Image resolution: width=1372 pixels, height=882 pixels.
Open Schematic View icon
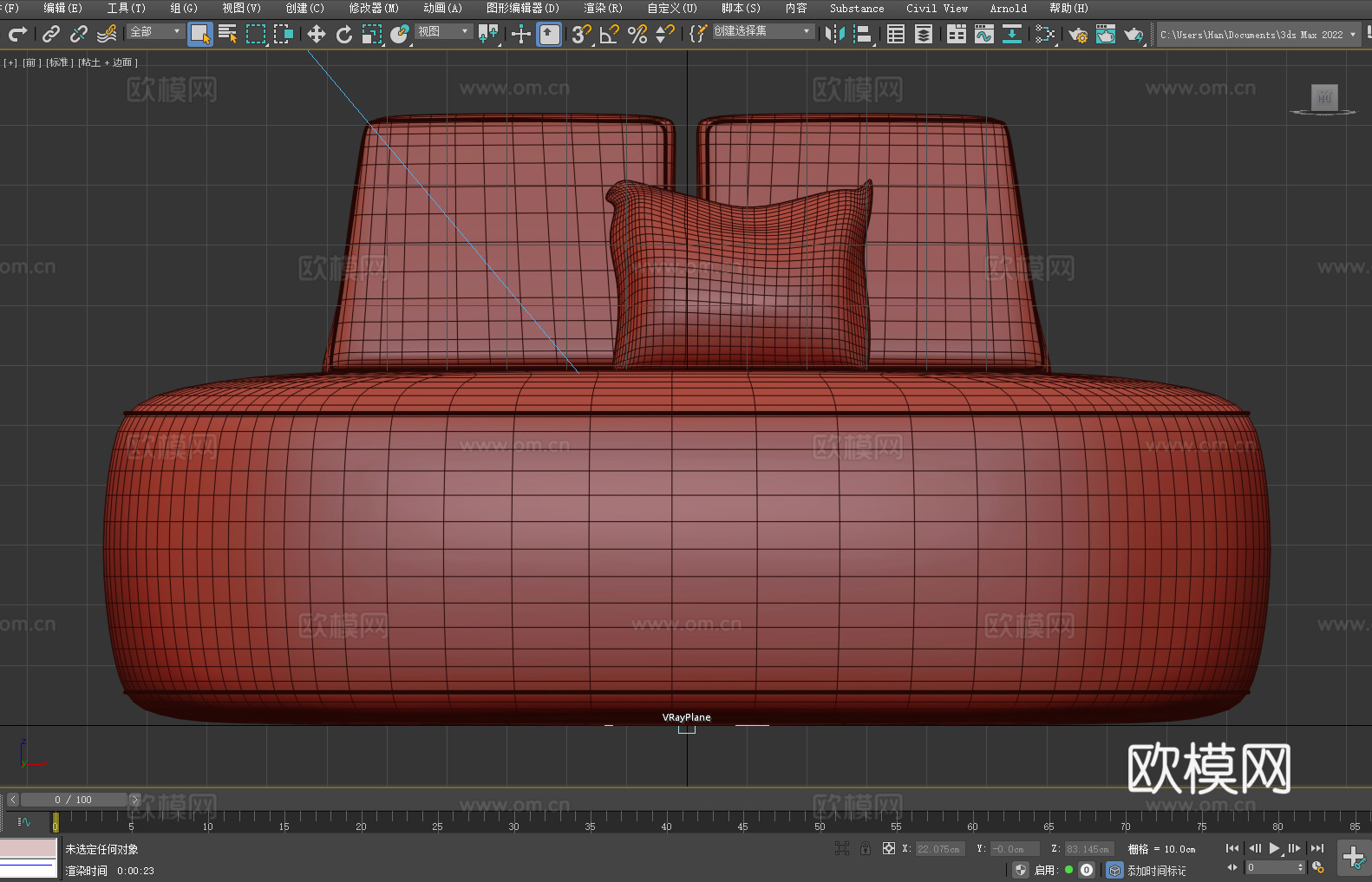1012,34
